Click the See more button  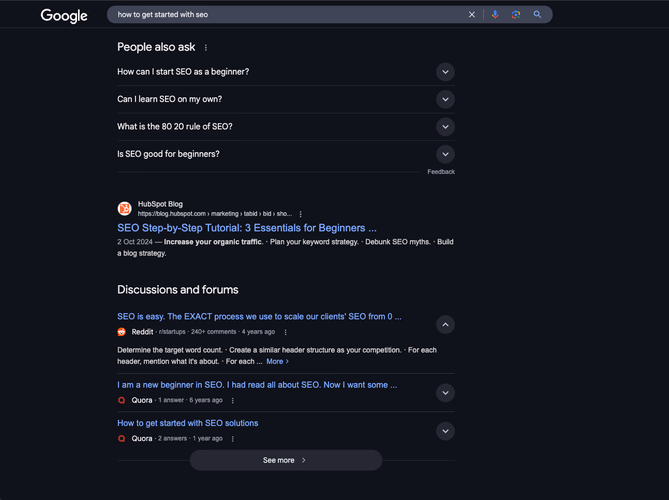(x=285, y=460)
